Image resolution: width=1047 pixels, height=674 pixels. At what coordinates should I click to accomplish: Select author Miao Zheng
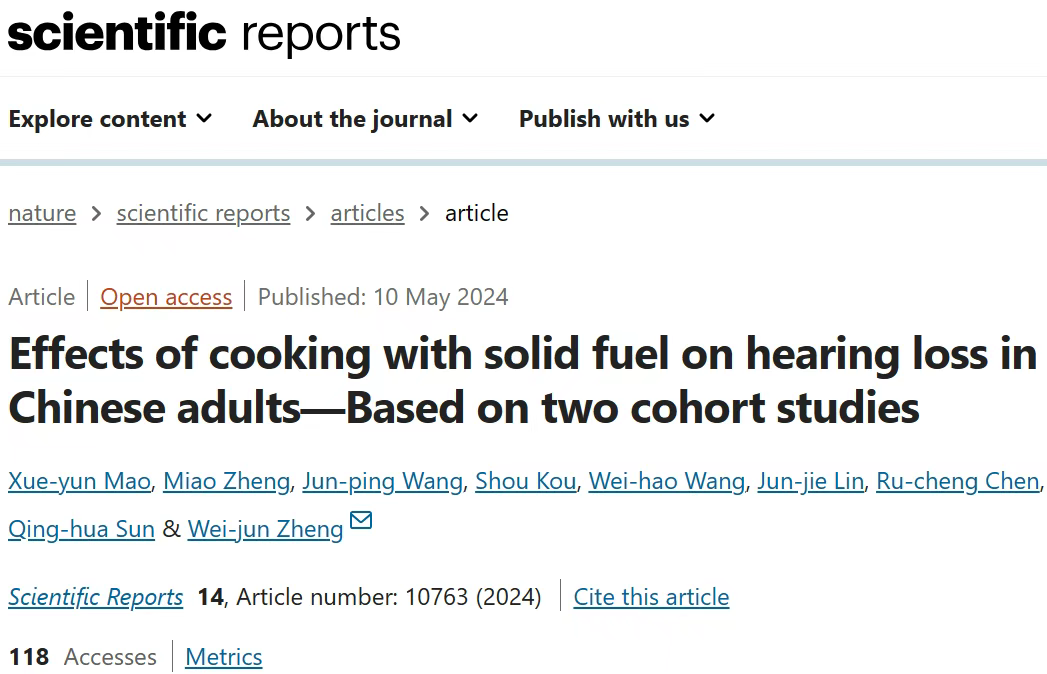[x=226, y=481]
